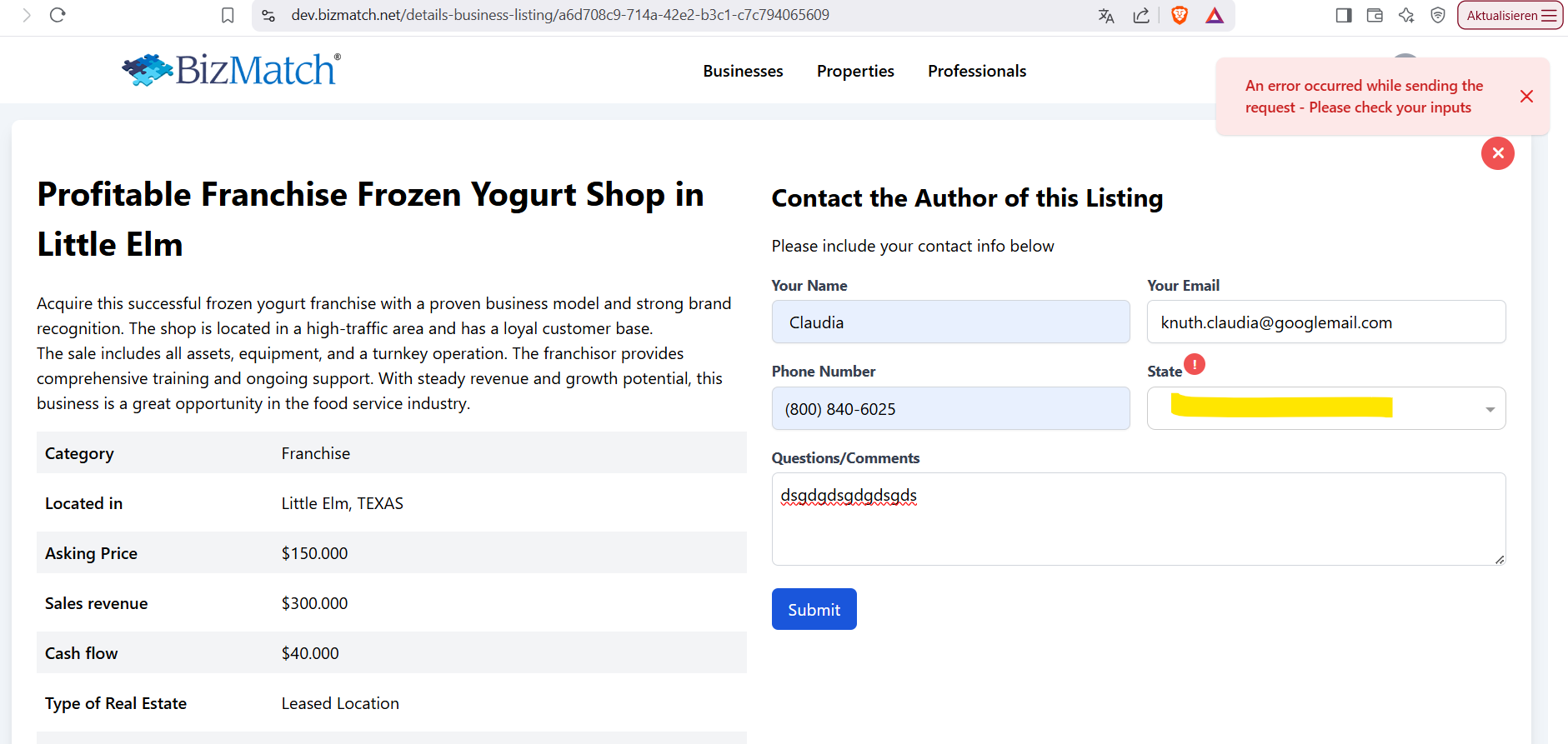The image size is (1568, 744).
Task: Click the browser reload icon
Action: (58, 15)
